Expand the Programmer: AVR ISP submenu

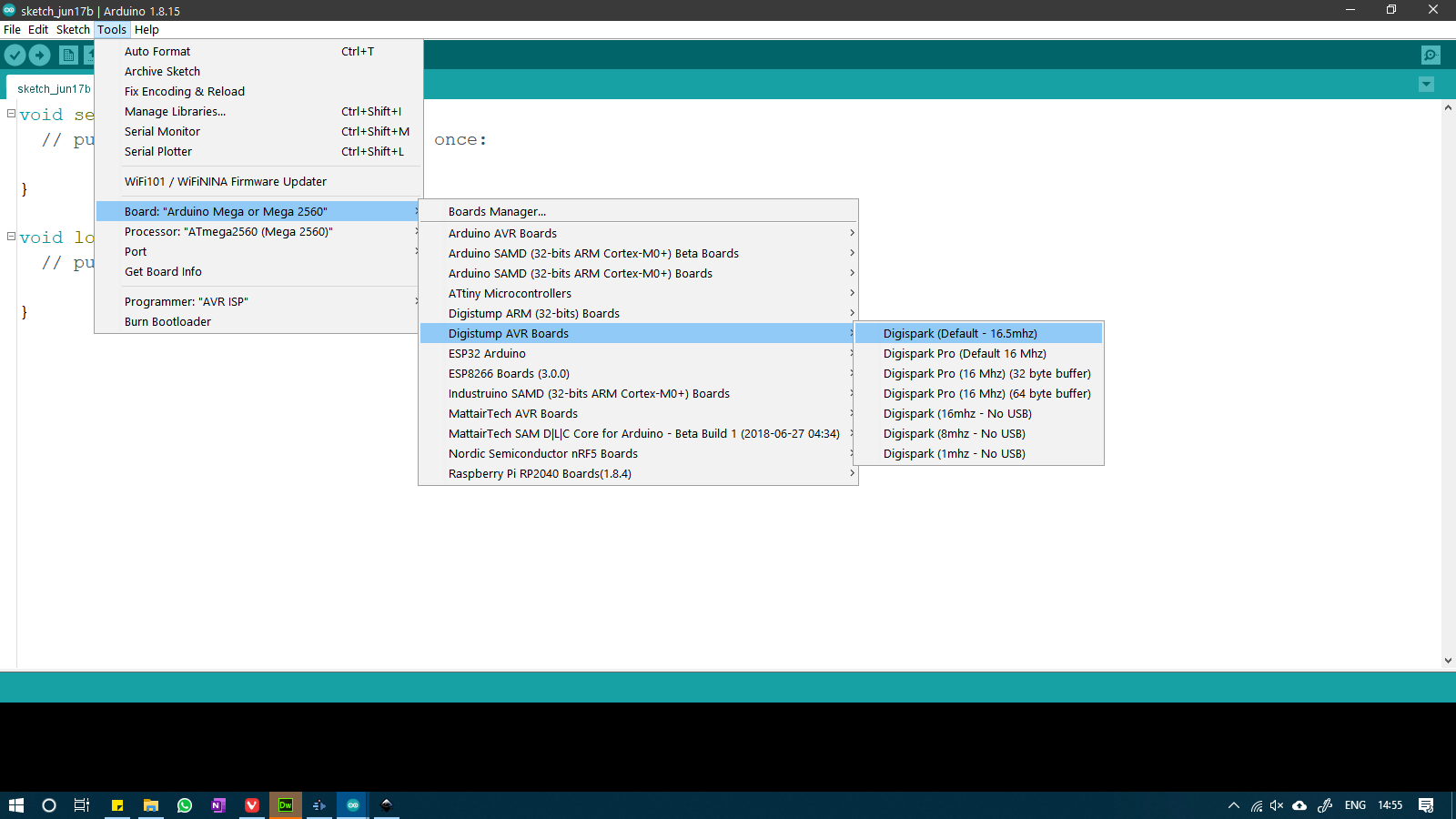(259, 302)
